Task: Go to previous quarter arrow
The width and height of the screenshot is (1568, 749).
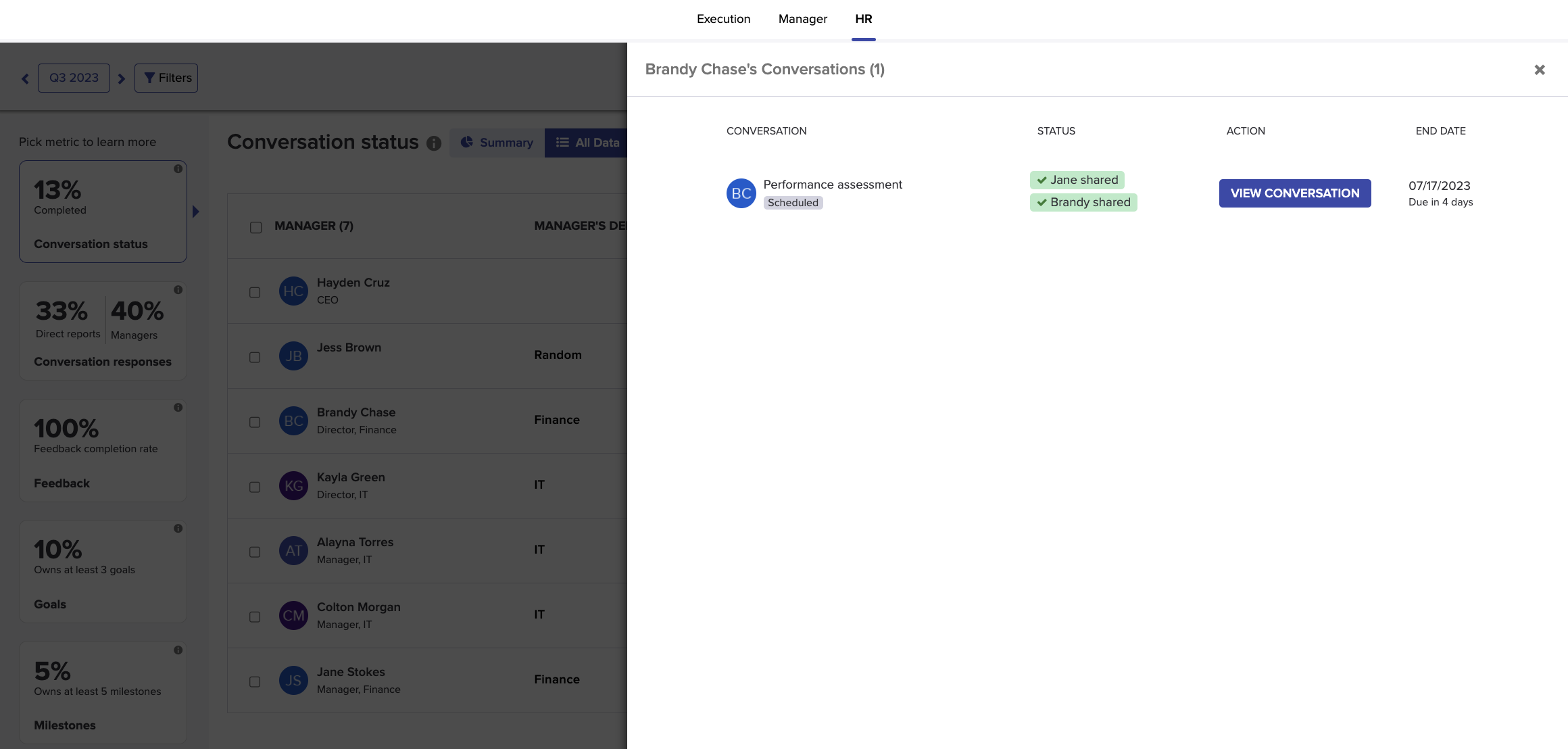Action: click(x=25, y=78)
